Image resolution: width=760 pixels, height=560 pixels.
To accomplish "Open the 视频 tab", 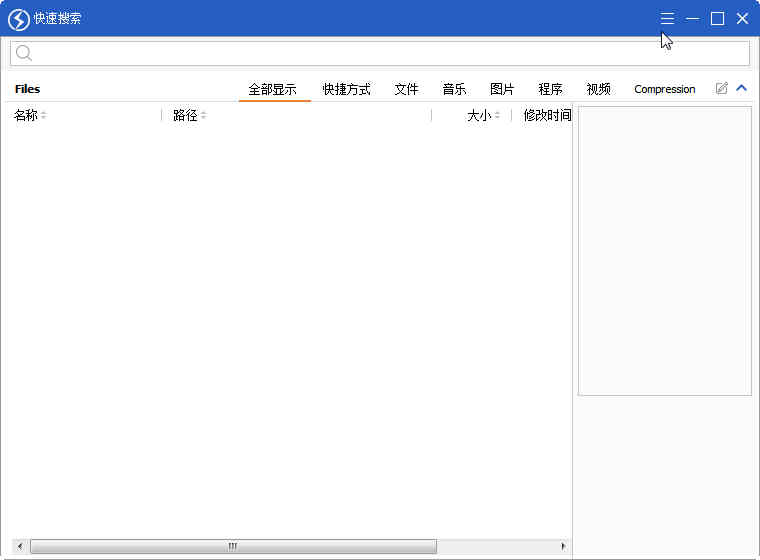I will click(x=598, y=89).
